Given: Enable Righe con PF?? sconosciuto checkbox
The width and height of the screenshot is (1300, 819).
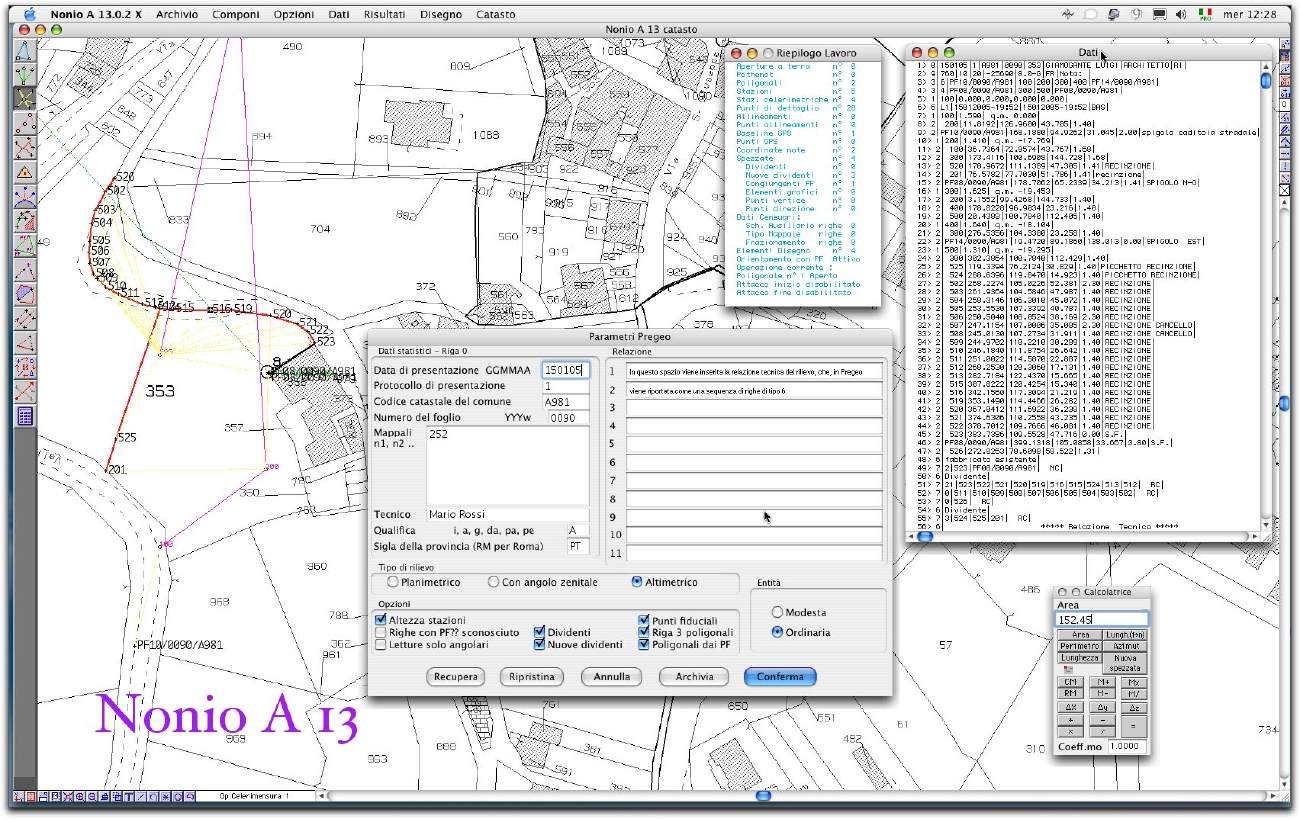Looking at the screenshot, I should (381, 633).
